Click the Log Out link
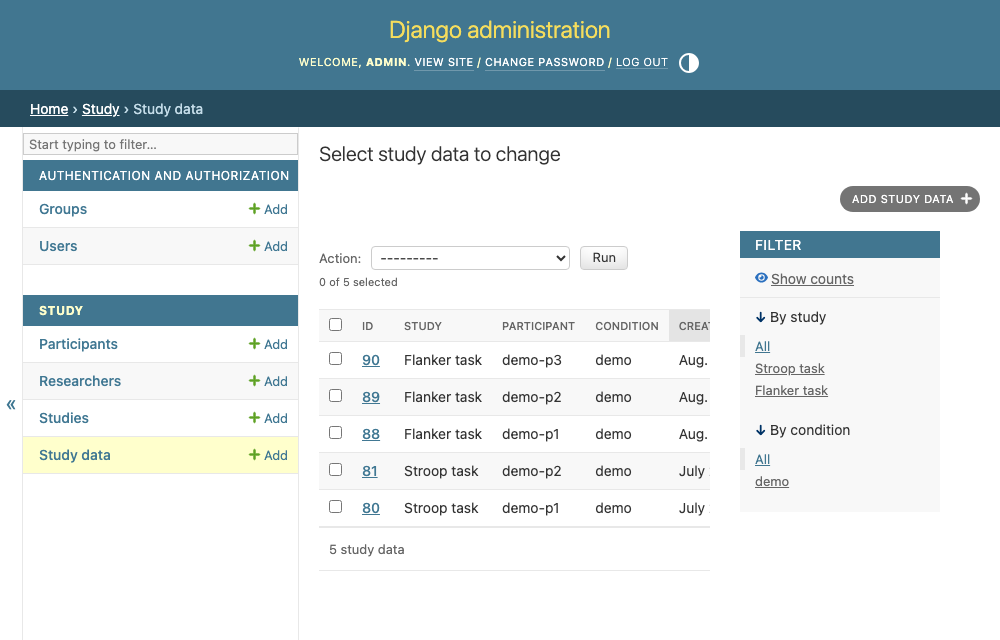Screen dimensions: 1000x640 pyautogui.click(x=642, y=62)
